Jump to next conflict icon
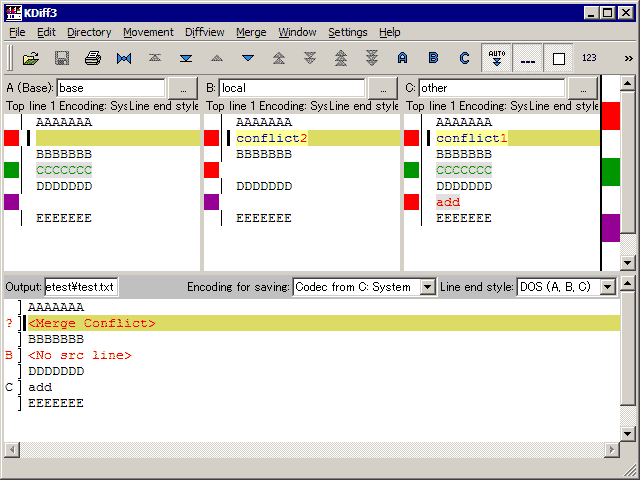This screenshot has width=640, height=480. tap(310, 58)
